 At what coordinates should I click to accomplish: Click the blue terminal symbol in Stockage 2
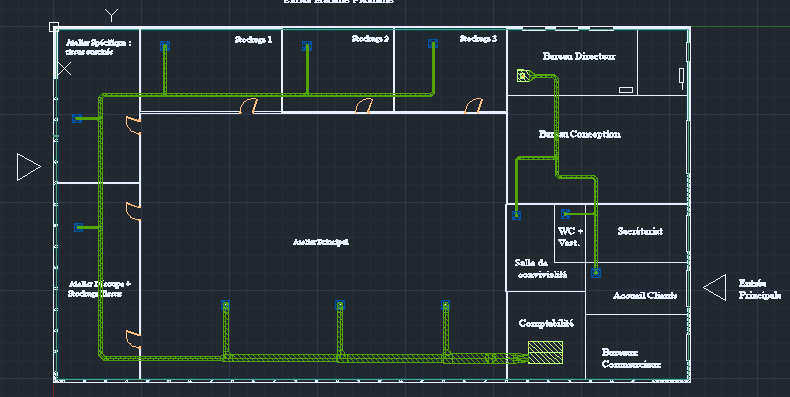point(307,46)
